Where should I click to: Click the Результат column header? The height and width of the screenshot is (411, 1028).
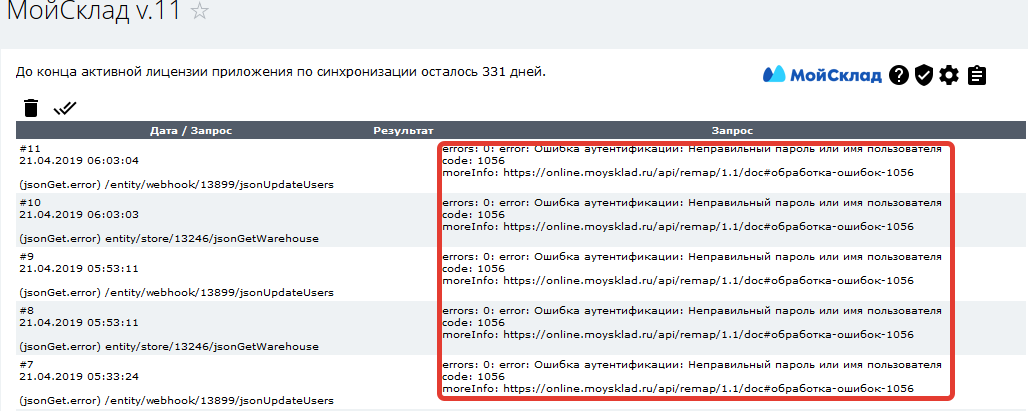pos(403,130)
